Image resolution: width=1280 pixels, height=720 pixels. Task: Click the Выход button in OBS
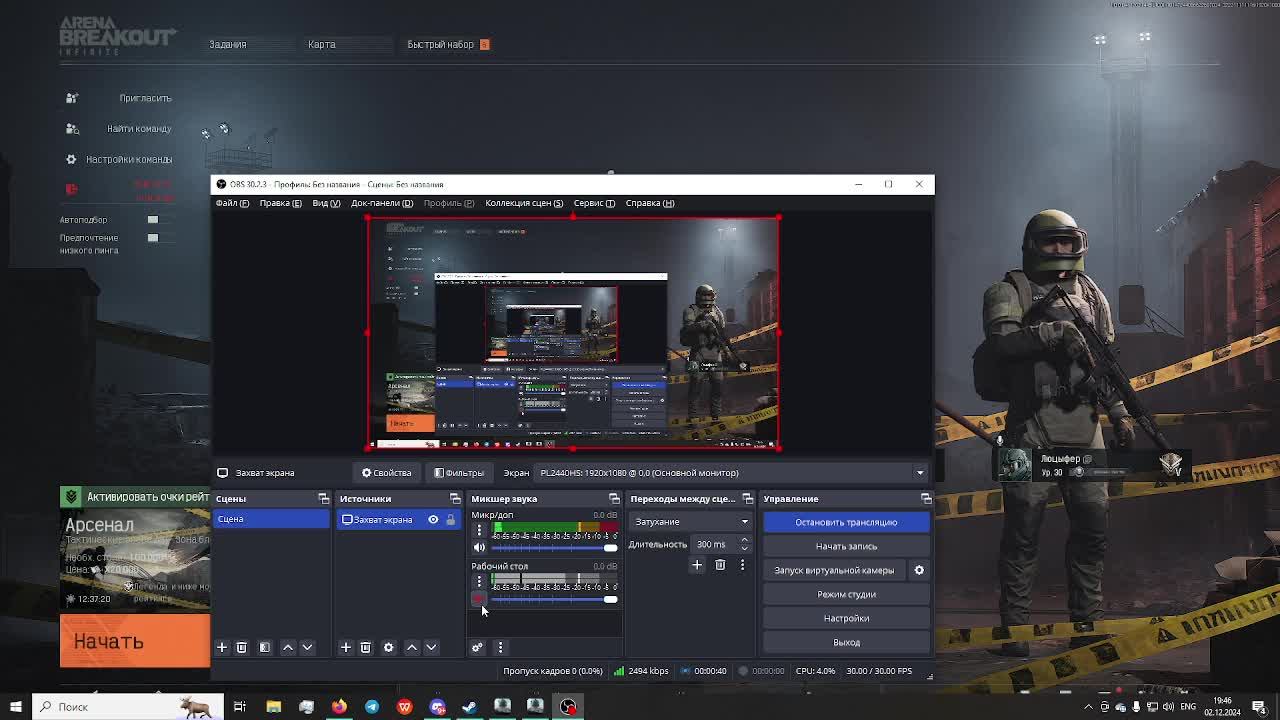846,642
